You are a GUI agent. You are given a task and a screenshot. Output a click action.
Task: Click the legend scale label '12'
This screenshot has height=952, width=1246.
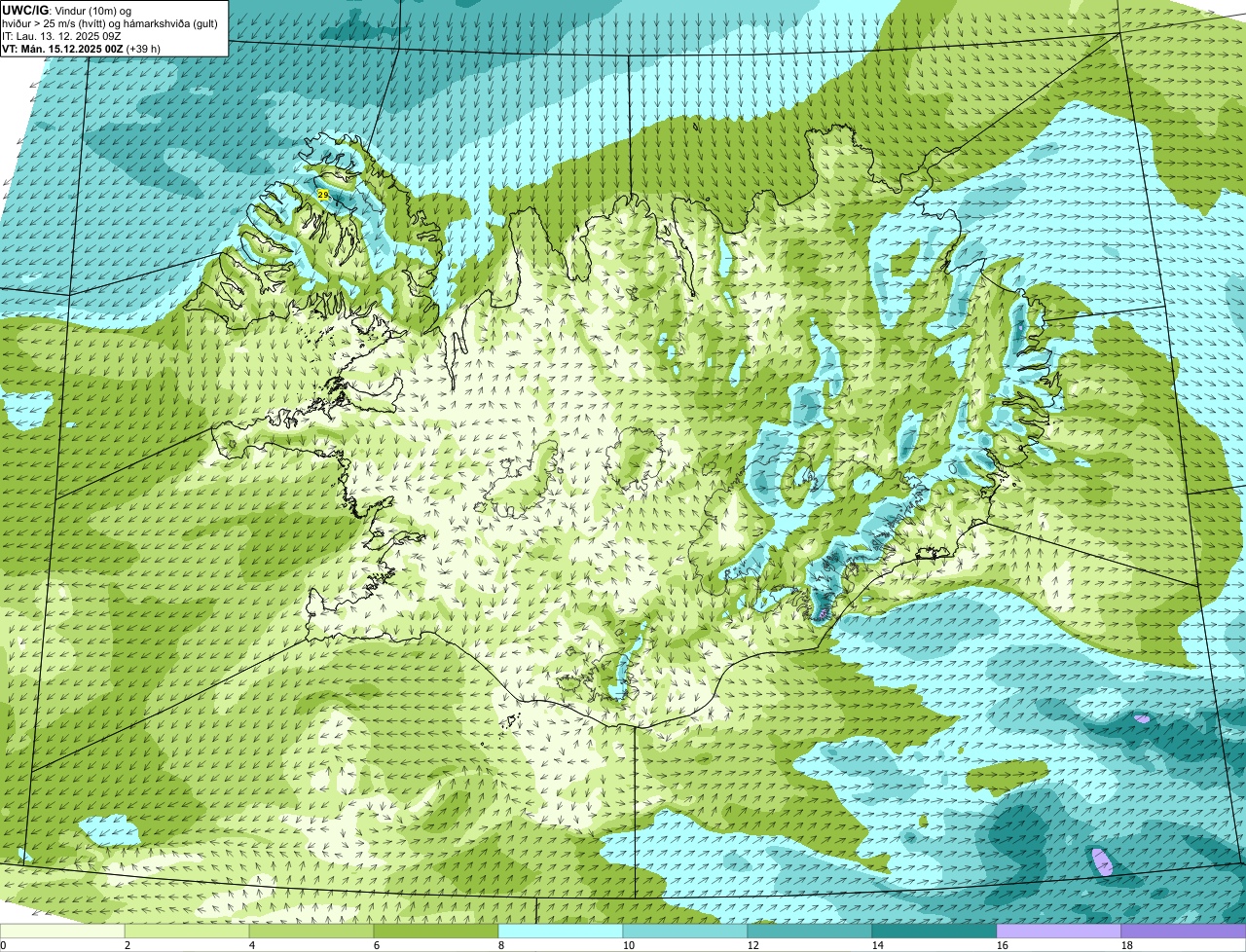[753, 945]
